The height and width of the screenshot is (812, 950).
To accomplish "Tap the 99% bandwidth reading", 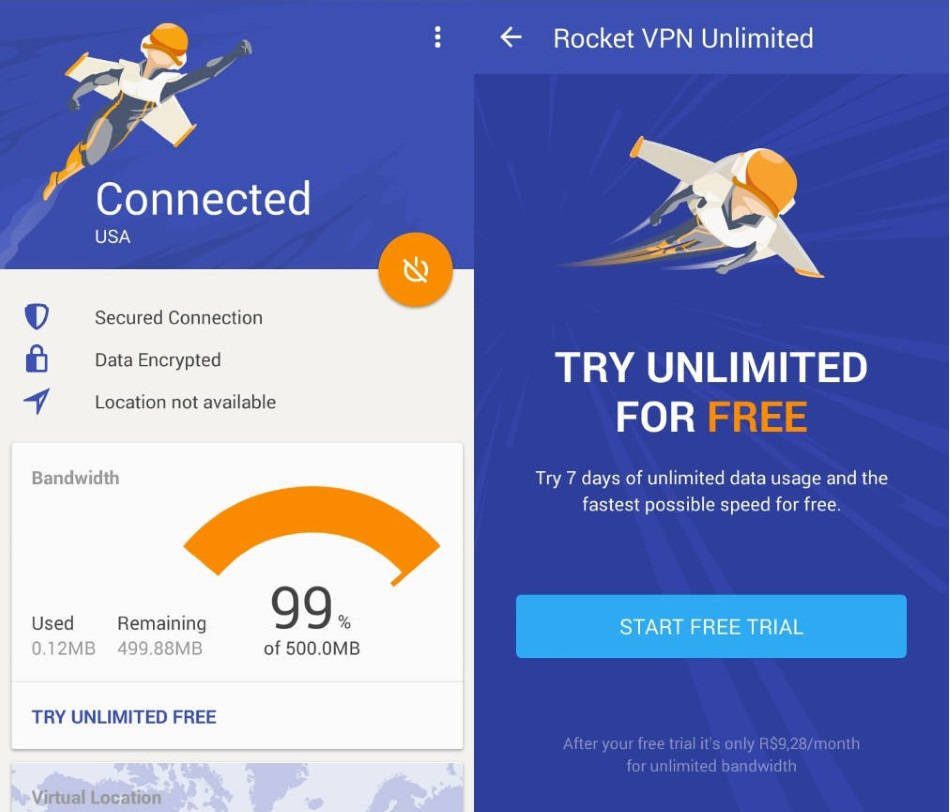I will point(310,608).
